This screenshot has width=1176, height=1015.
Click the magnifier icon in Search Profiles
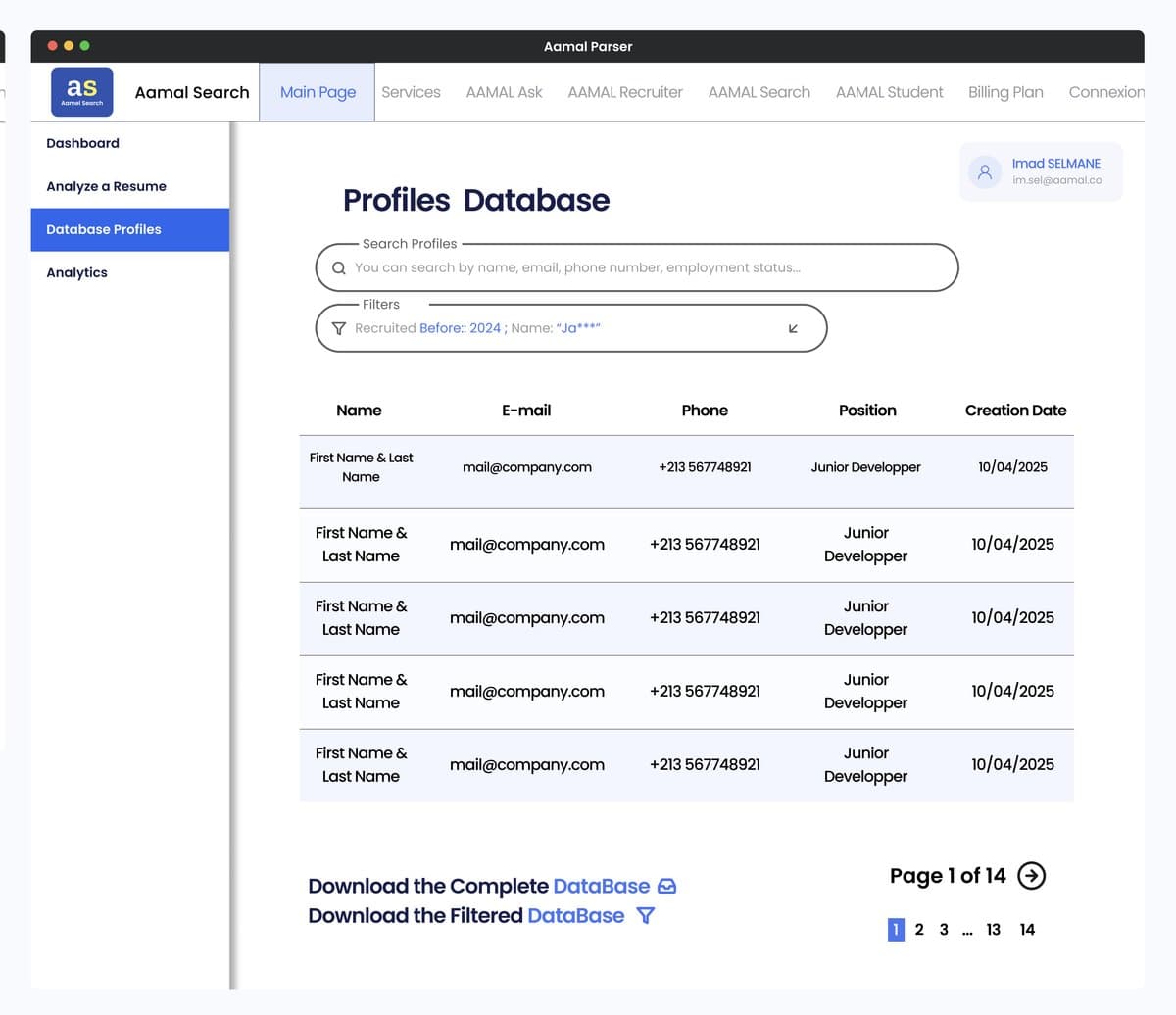[x=339, y=268]
